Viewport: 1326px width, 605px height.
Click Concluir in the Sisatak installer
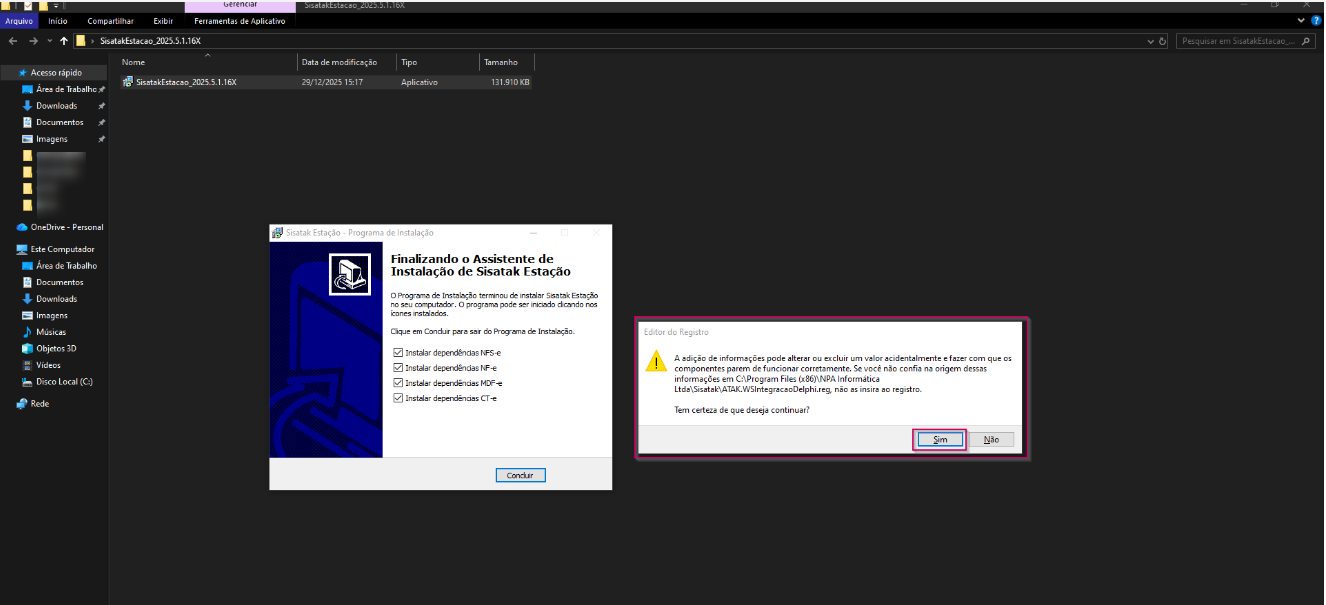click(520, 475)
